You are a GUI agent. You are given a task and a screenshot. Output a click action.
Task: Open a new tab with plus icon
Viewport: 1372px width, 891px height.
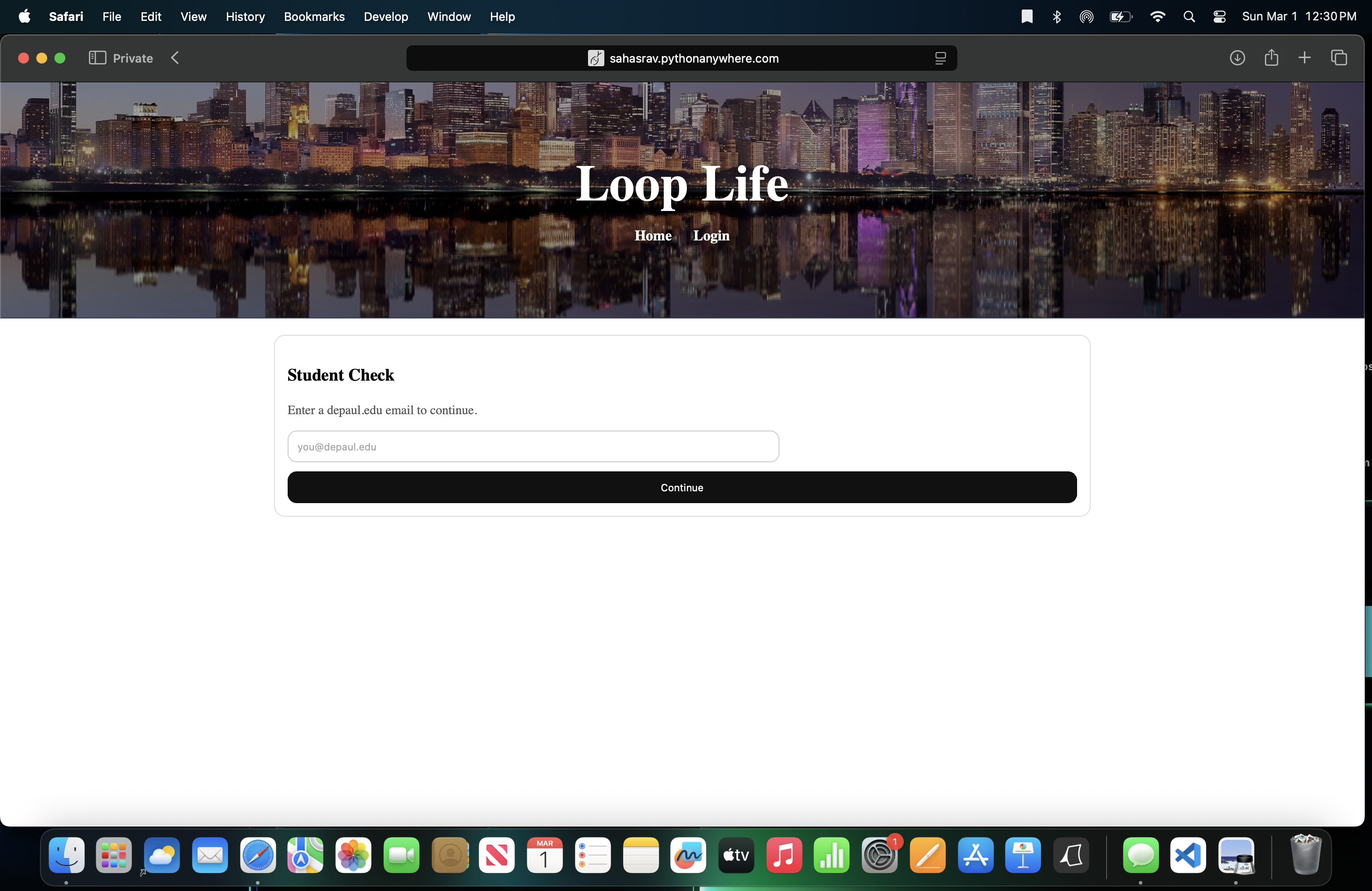coord(1304,58)
